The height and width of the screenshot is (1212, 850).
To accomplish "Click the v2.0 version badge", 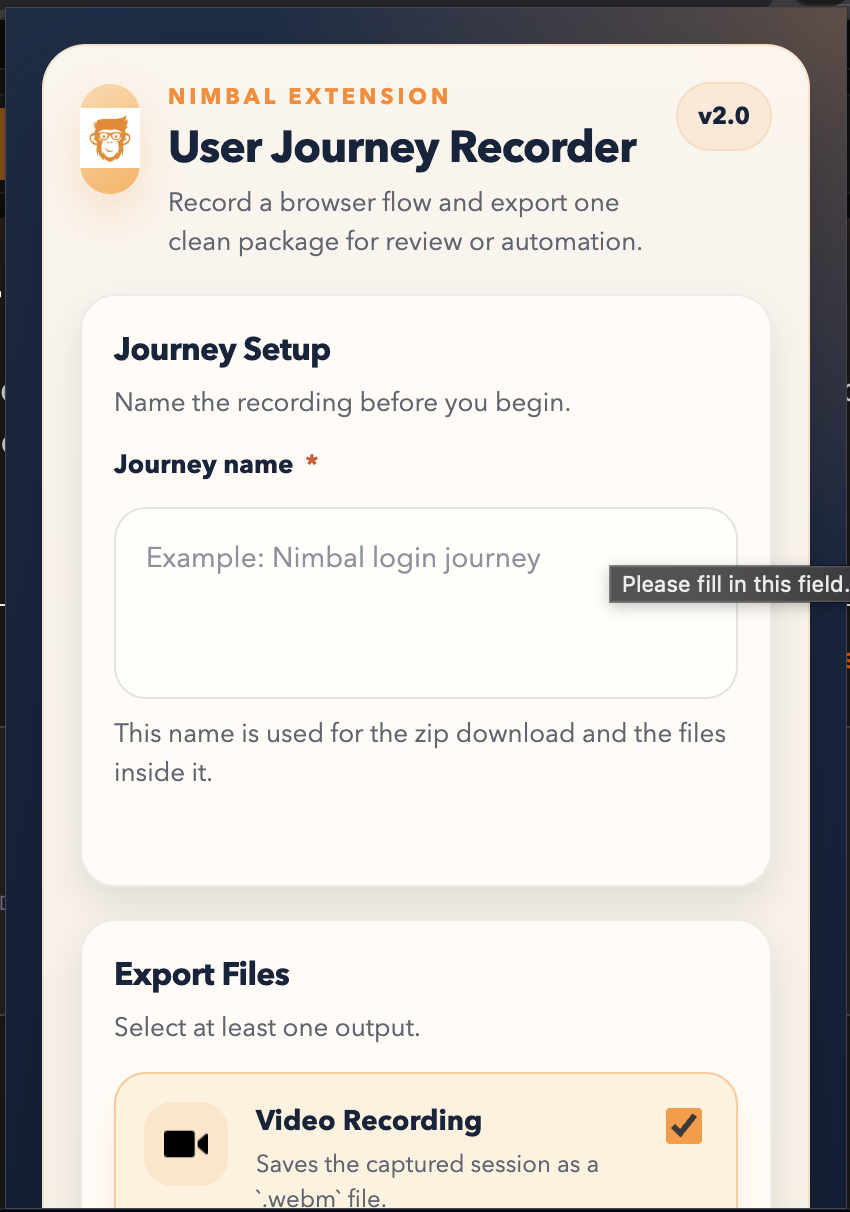I will (x=723, y=116).
